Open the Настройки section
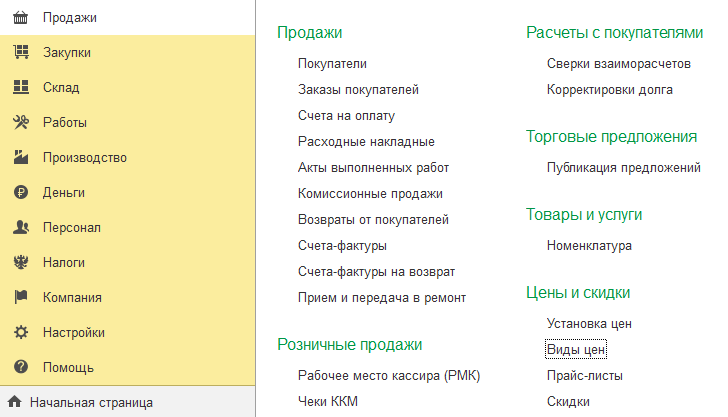The image size is (728, 417). (128, 332)
